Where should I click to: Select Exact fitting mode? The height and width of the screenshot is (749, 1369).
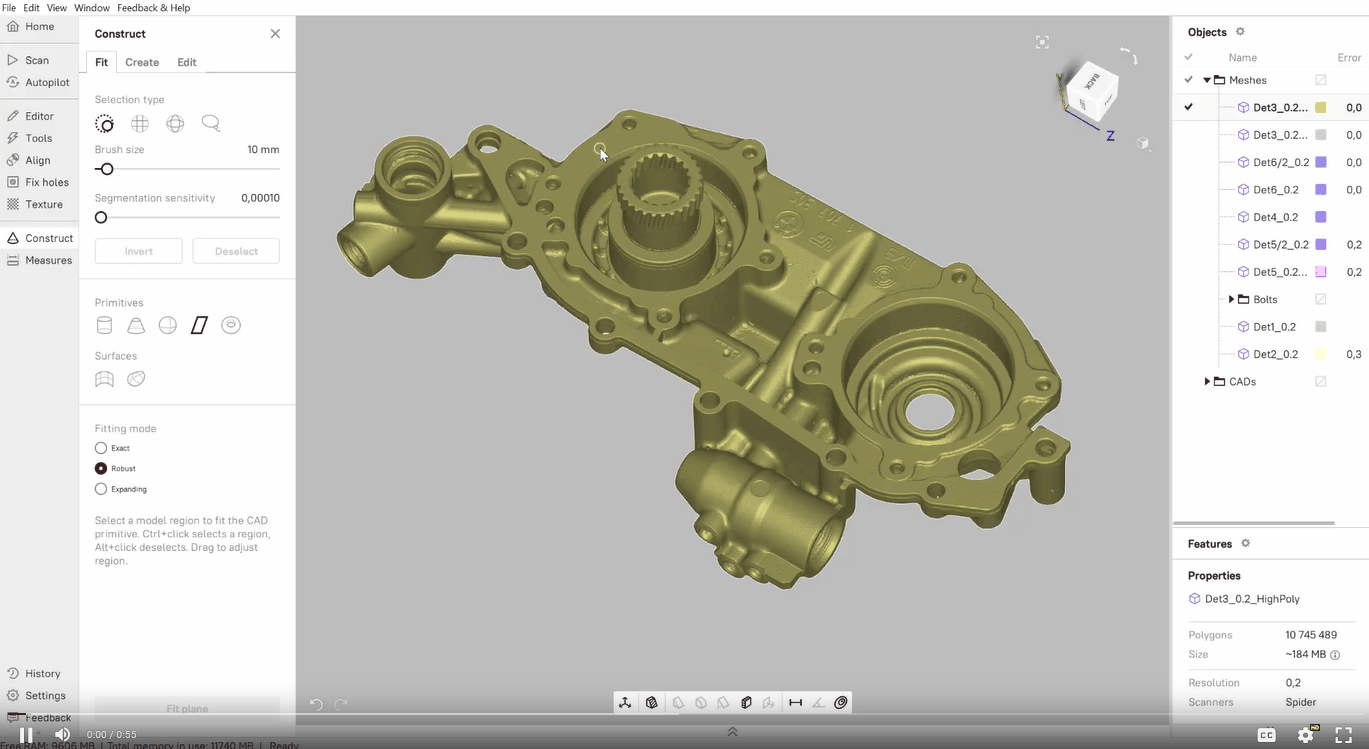(x=101, y=448)
